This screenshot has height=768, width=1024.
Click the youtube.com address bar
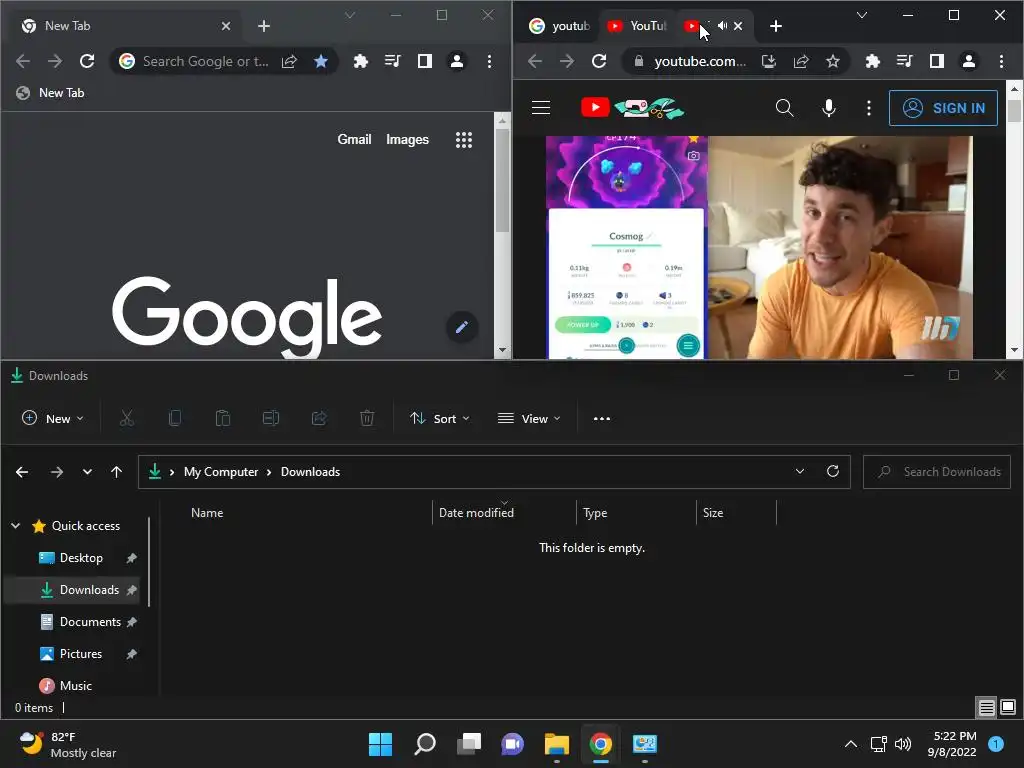(699, 61)
